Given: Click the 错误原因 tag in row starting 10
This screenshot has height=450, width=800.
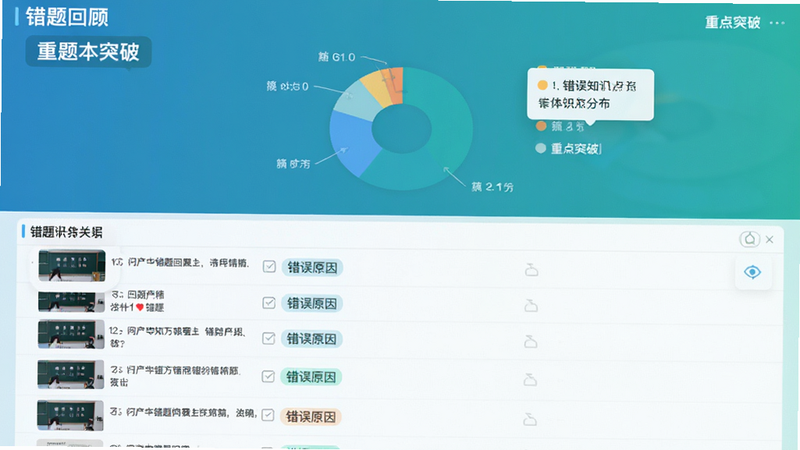Looking at the screenshot, I should (312, 267).
